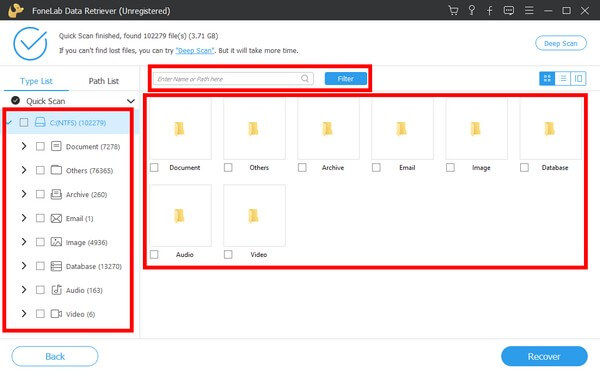
Task: Open the feedback chat icon
Action: point(509,10)
